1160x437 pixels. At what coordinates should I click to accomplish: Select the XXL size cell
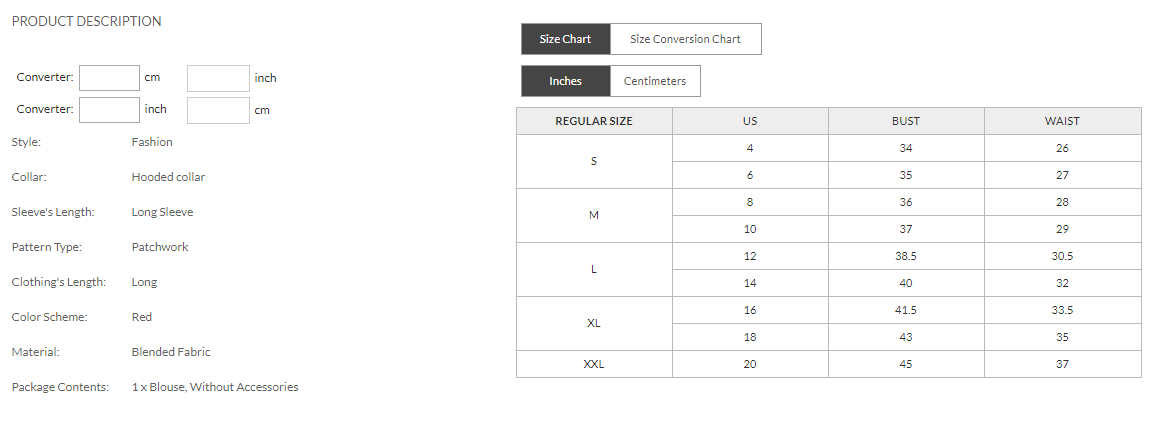tap(594, 364)
